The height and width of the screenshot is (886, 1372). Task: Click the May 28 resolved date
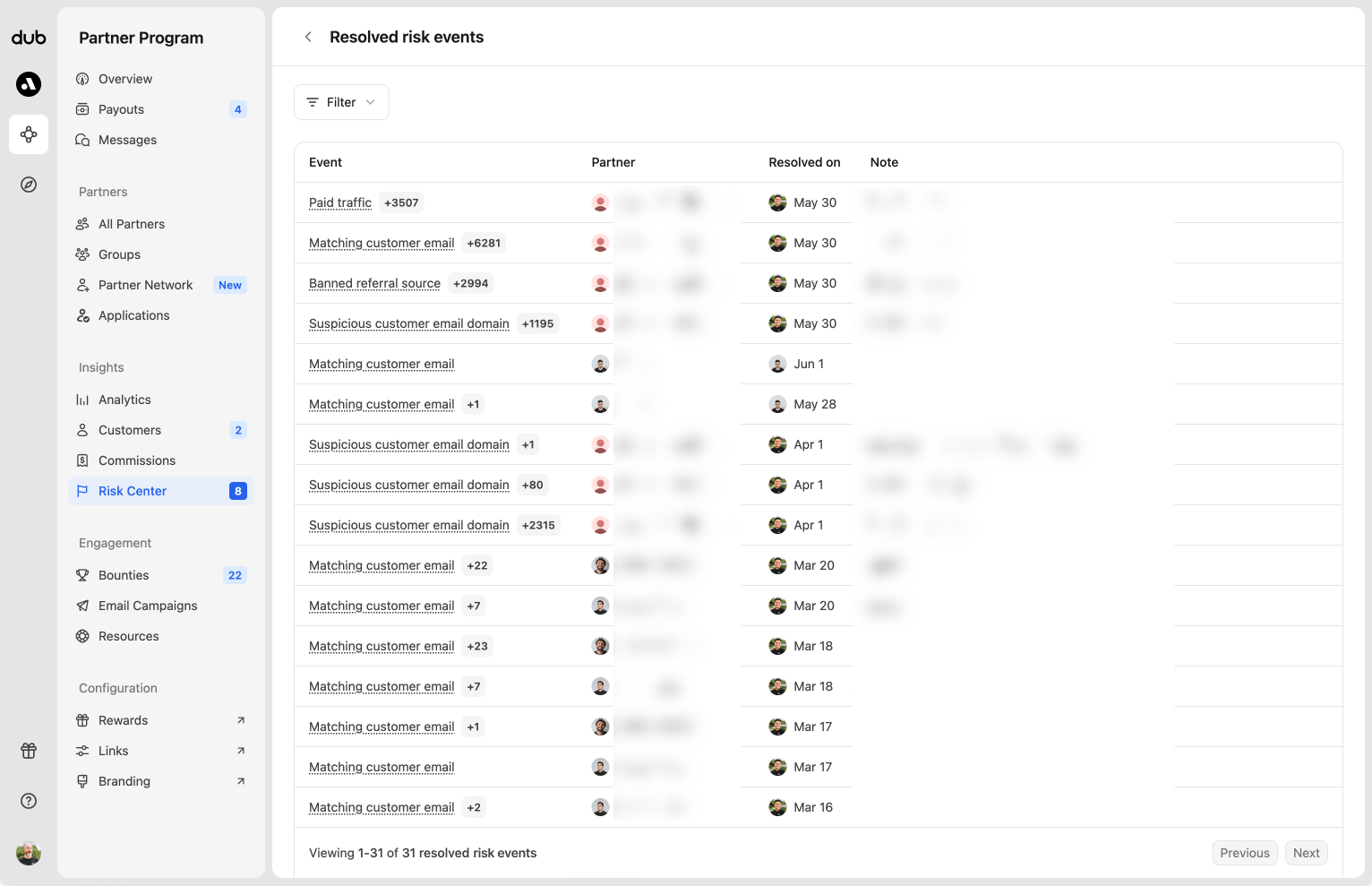point(815,404)
